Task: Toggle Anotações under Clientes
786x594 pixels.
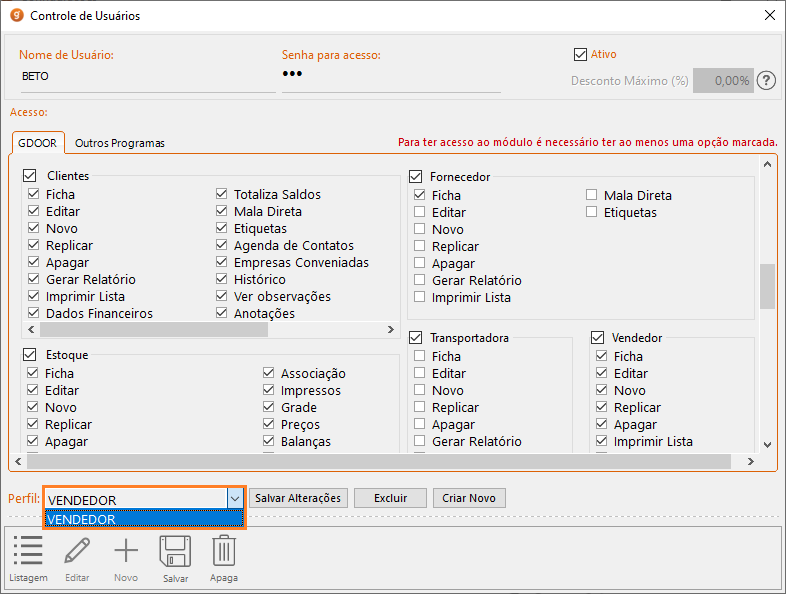Action: point(222,313)
